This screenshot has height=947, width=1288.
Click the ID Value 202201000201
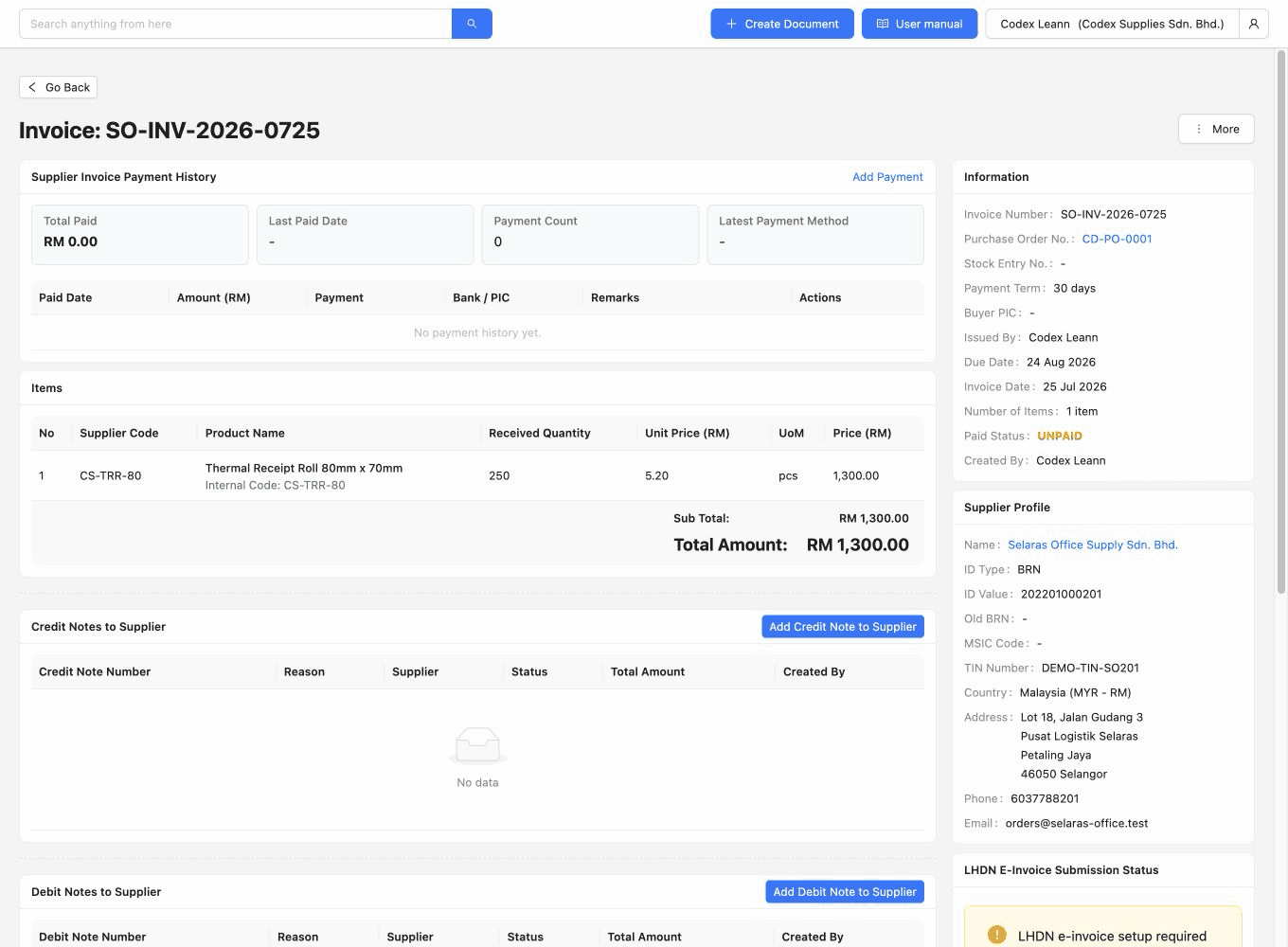(1062, 594)
